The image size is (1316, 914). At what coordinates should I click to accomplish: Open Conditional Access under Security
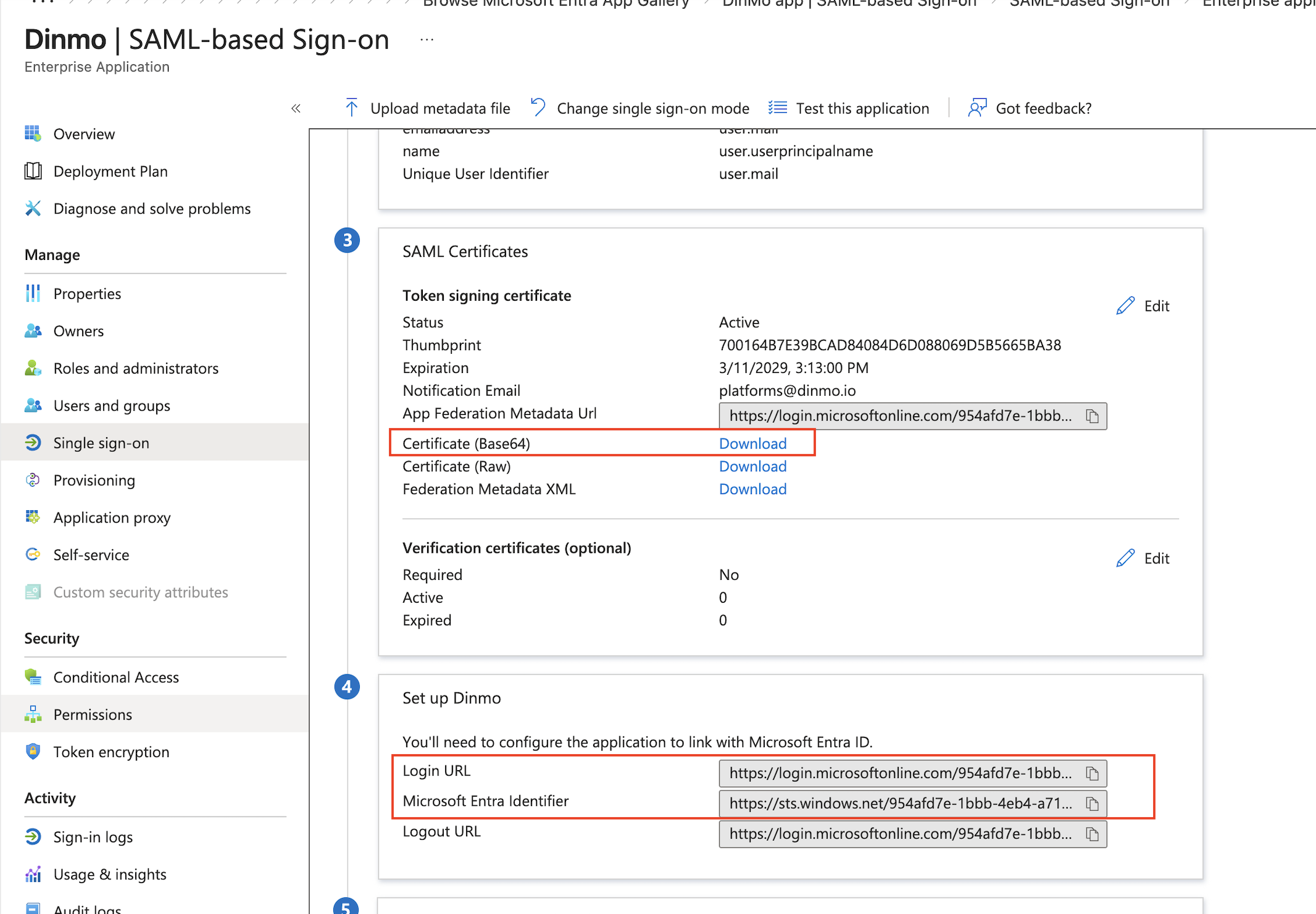click(116, 677)
